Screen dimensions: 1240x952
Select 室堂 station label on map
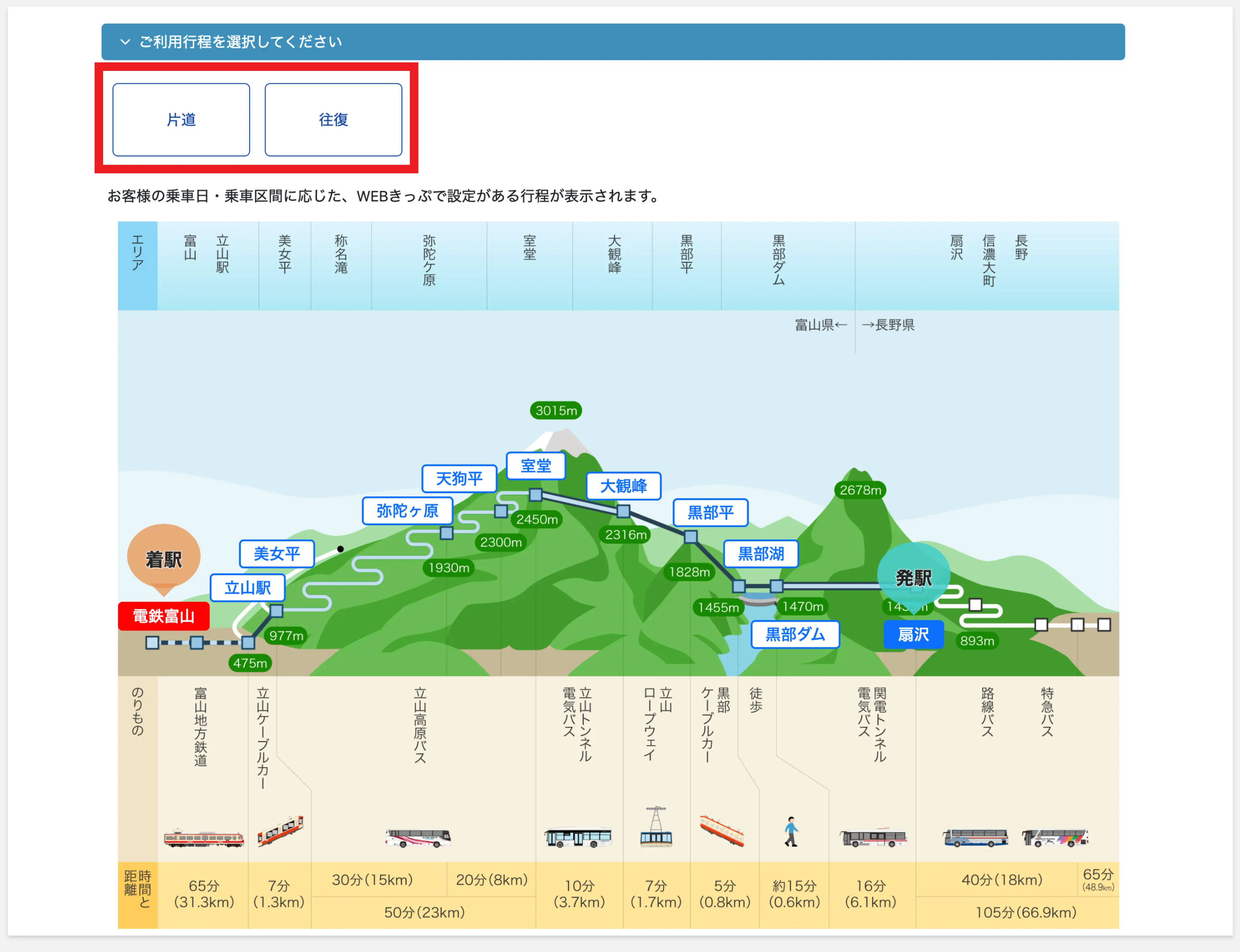536,466
